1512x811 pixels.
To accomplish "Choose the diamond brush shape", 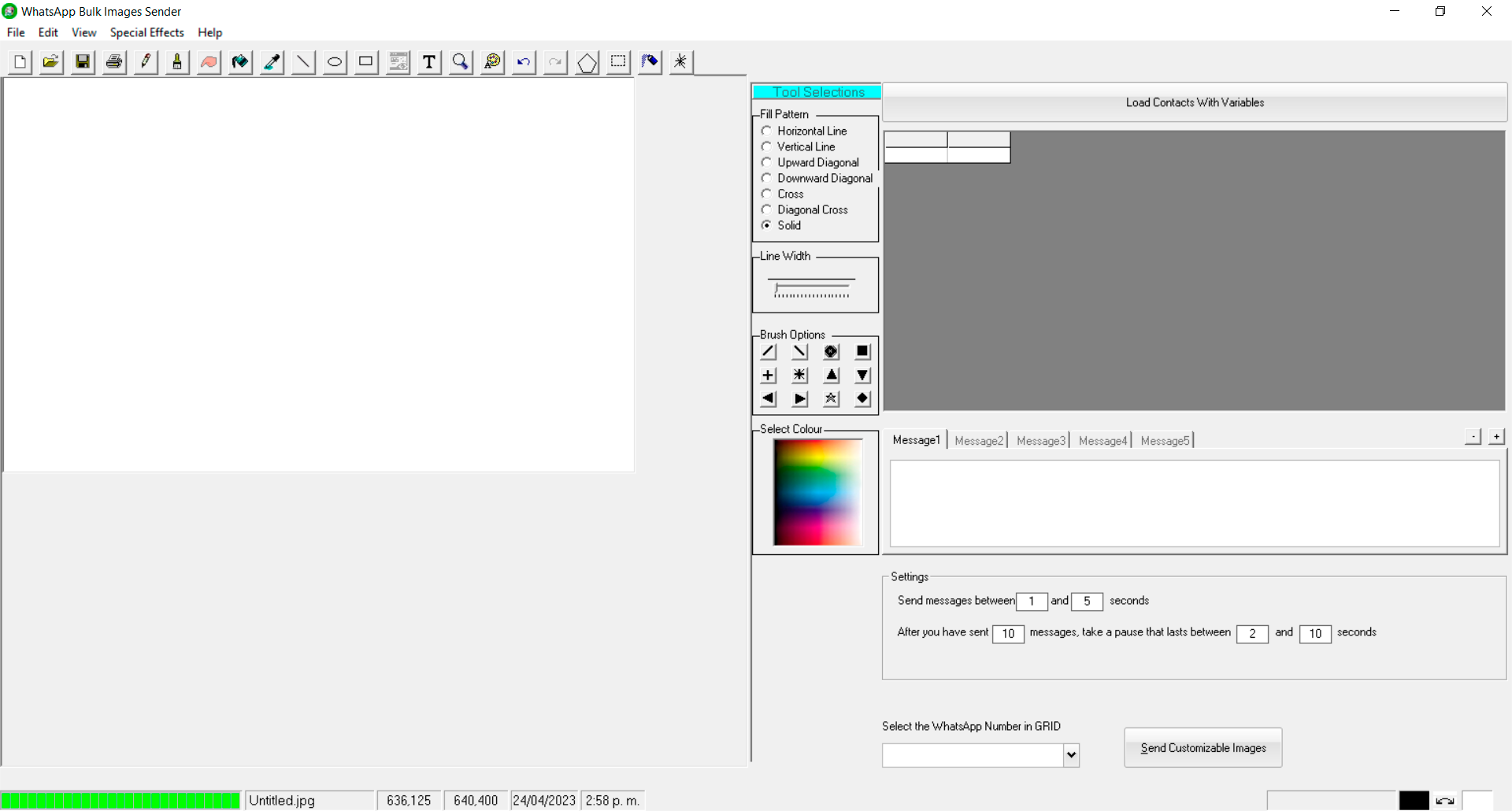I will click(863, 399).
